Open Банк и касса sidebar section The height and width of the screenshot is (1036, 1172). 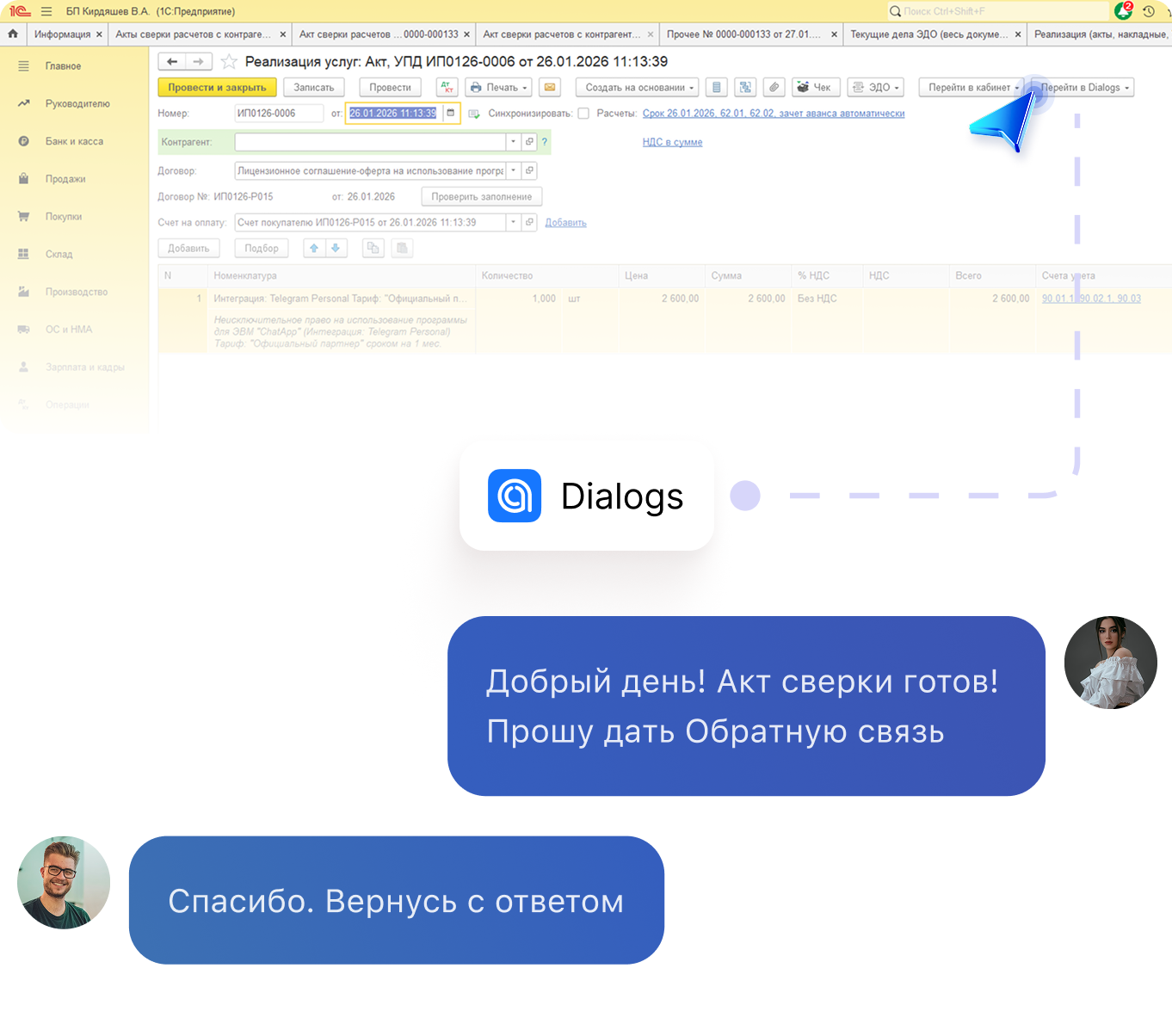point(74,141)
